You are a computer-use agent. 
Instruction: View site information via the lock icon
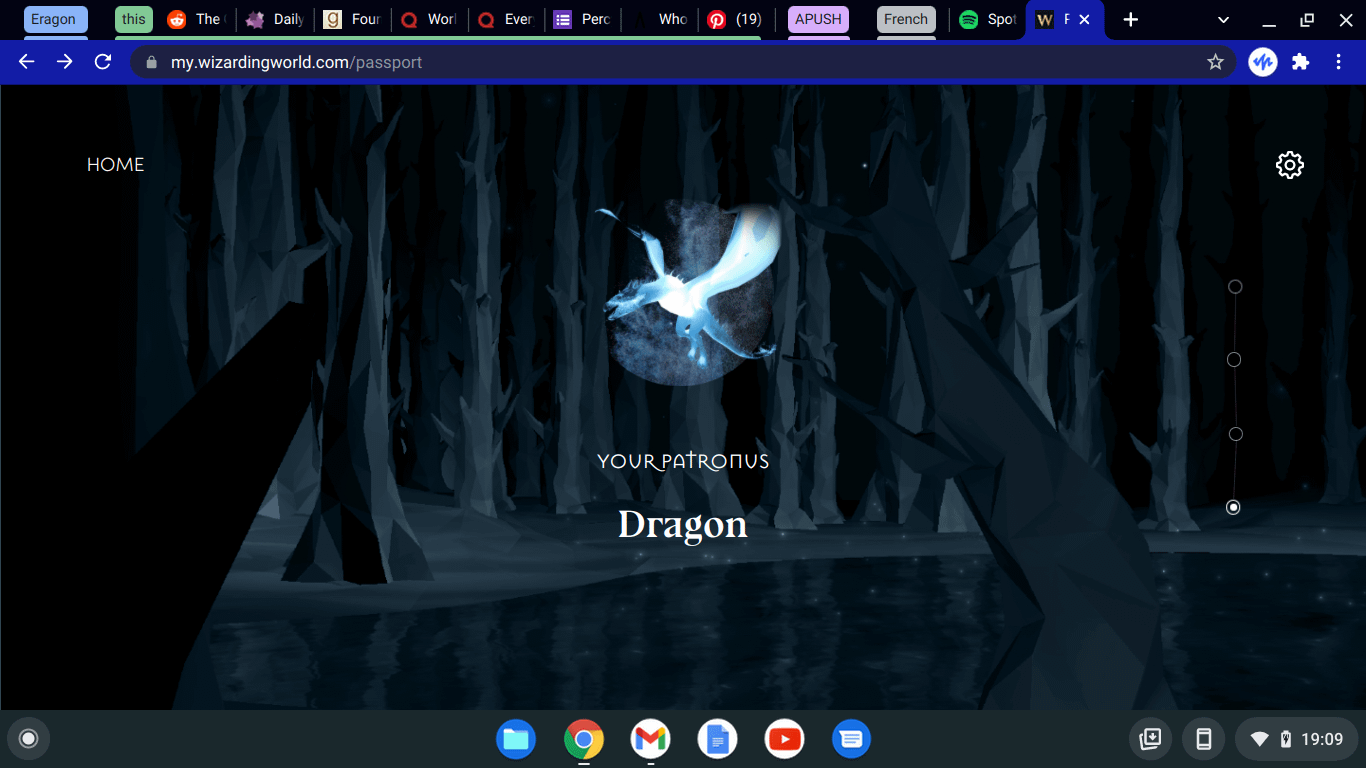coord(152,62)
